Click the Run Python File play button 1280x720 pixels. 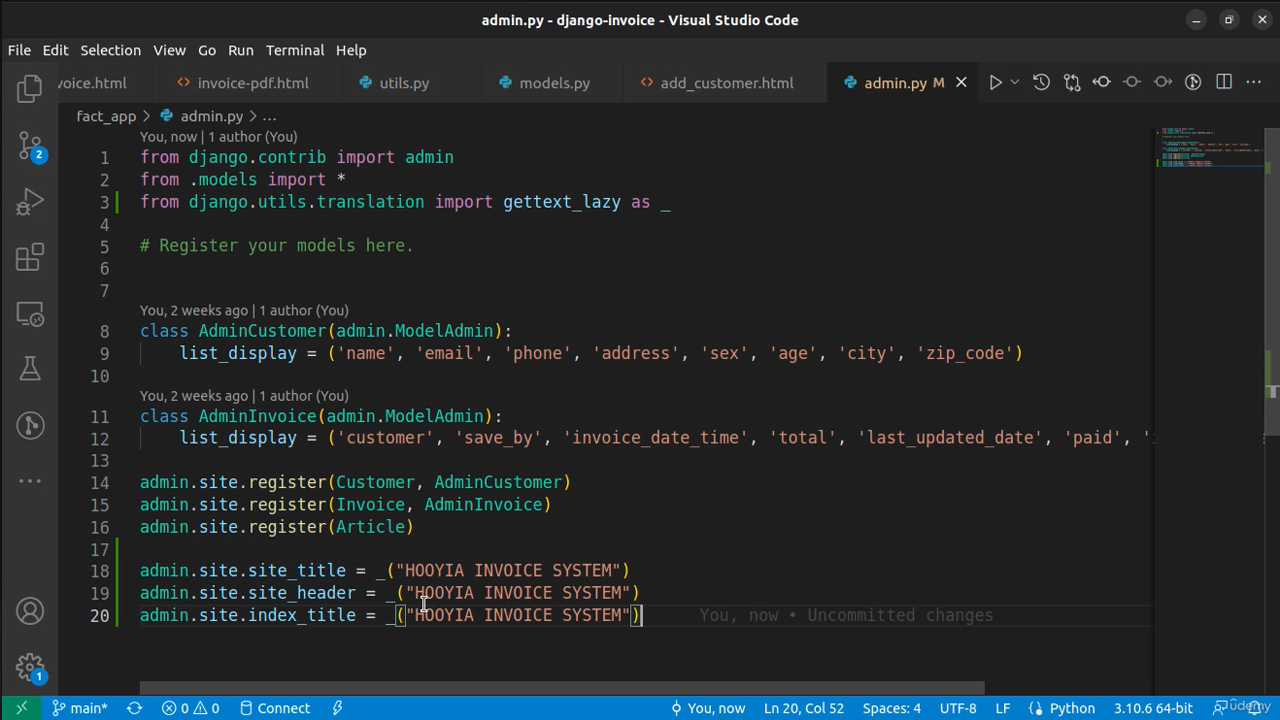click(995, 83)
